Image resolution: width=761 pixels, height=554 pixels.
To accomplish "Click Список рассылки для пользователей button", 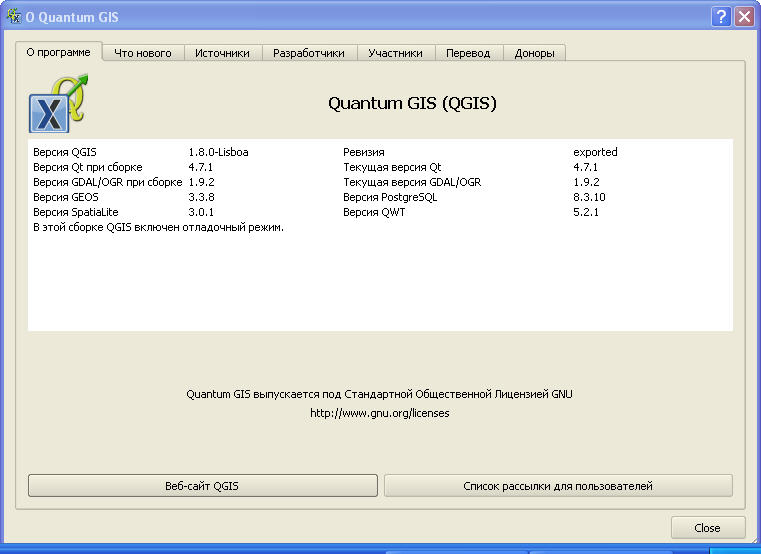I will tap(558, 486).
